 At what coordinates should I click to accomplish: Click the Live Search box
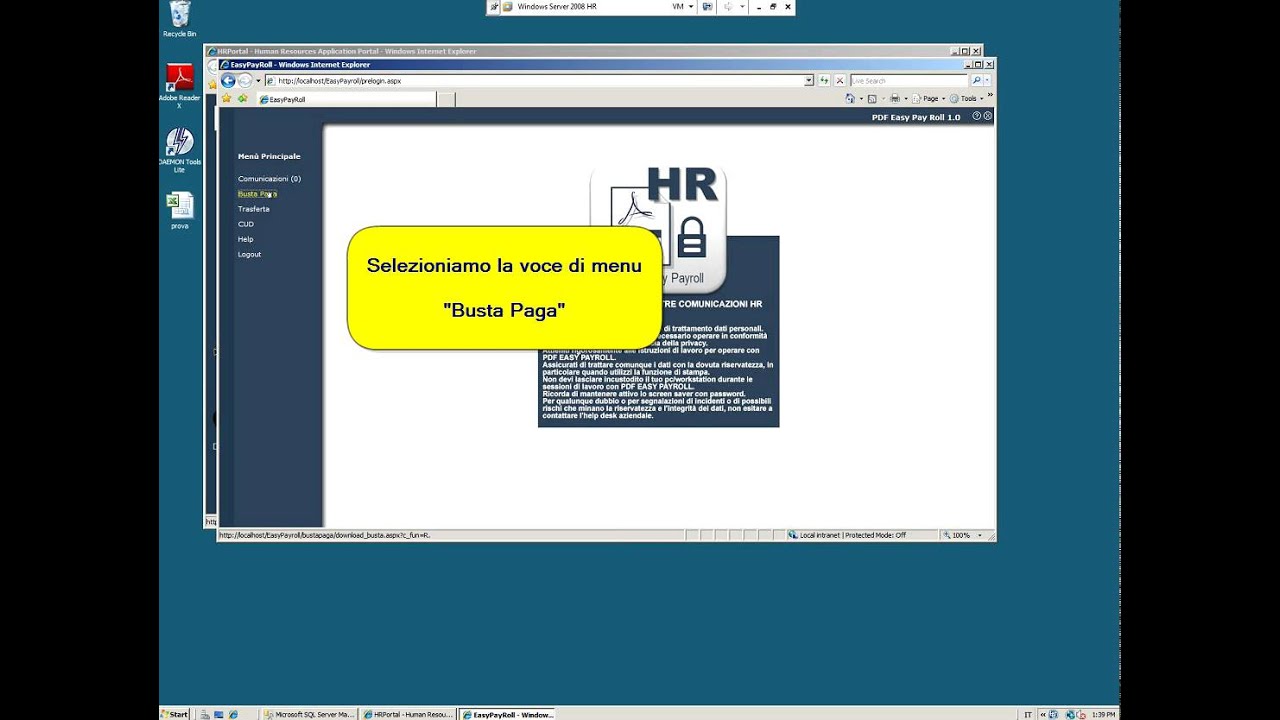click(x=909, y=80)
